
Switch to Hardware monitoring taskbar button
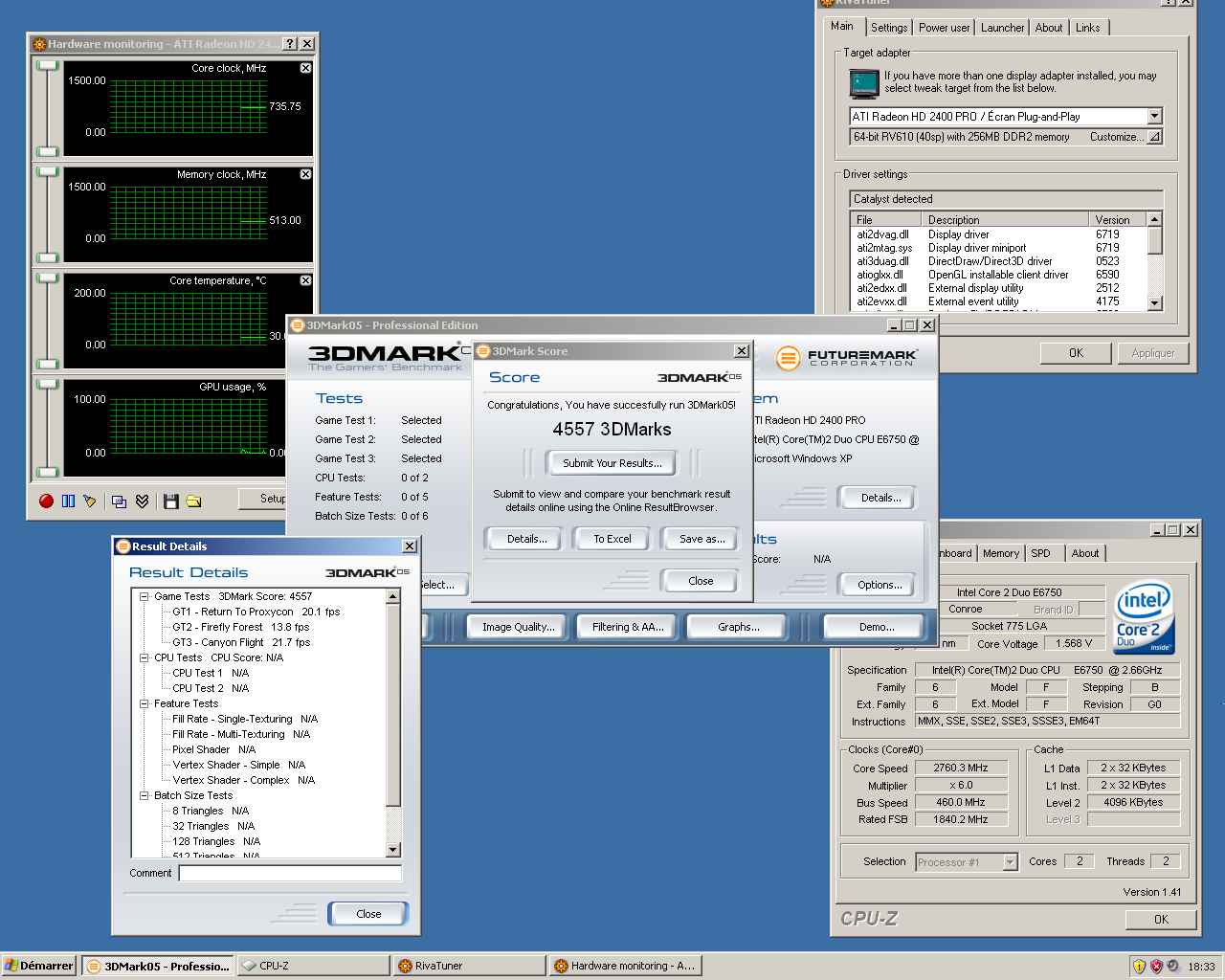[x=625, y=966]
